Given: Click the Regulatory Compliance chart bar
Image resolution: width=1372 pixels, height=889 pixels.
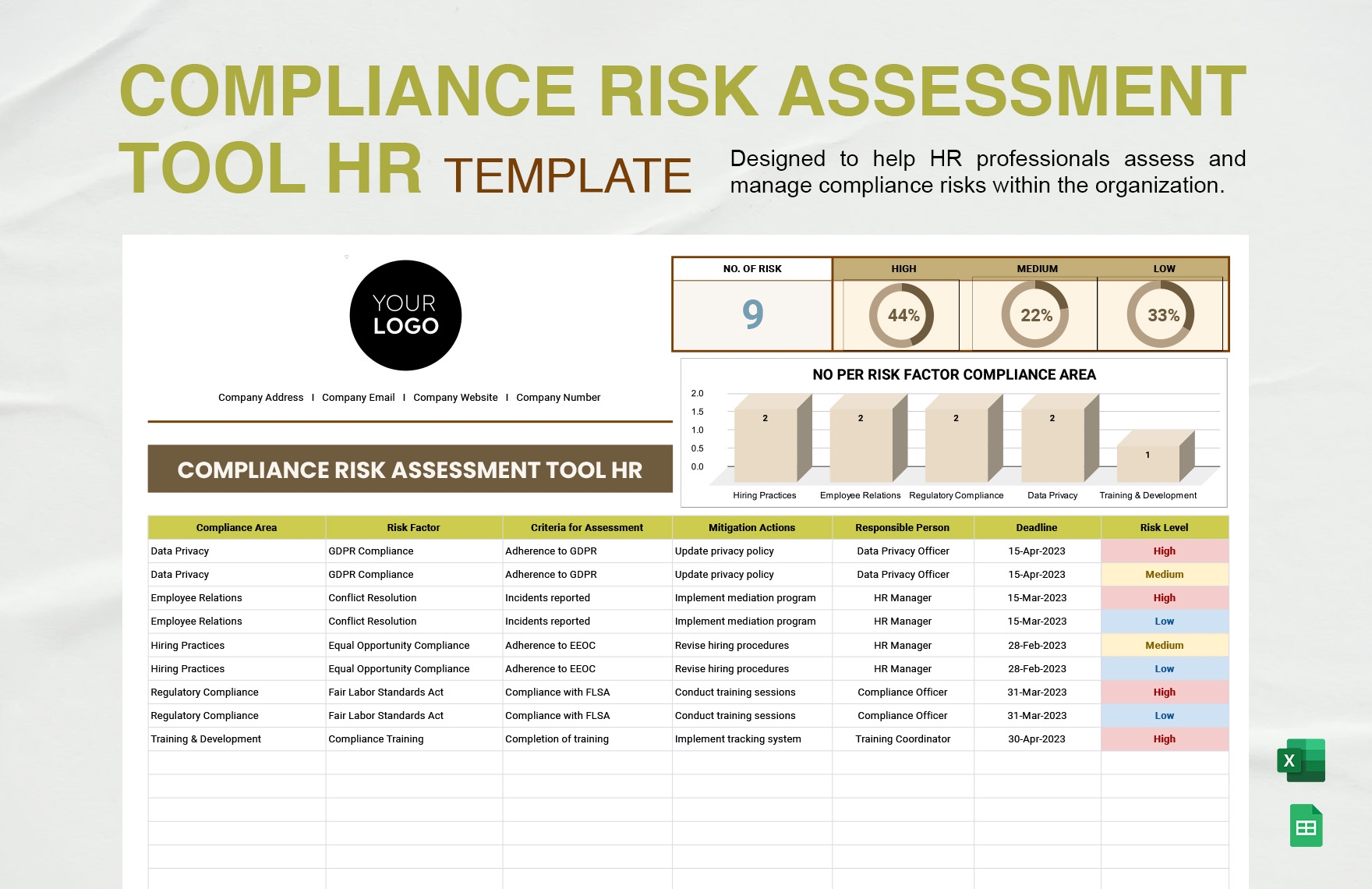Looking at the screenshot, I should (964, 439).
